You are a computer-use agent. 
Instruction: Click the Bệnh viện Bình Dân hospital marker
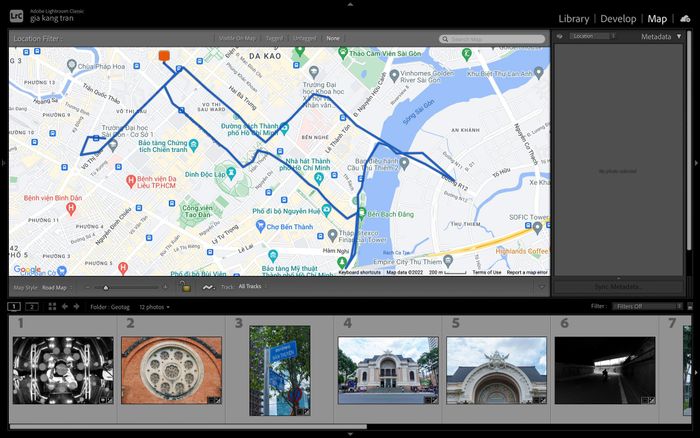tap(71, 209)
